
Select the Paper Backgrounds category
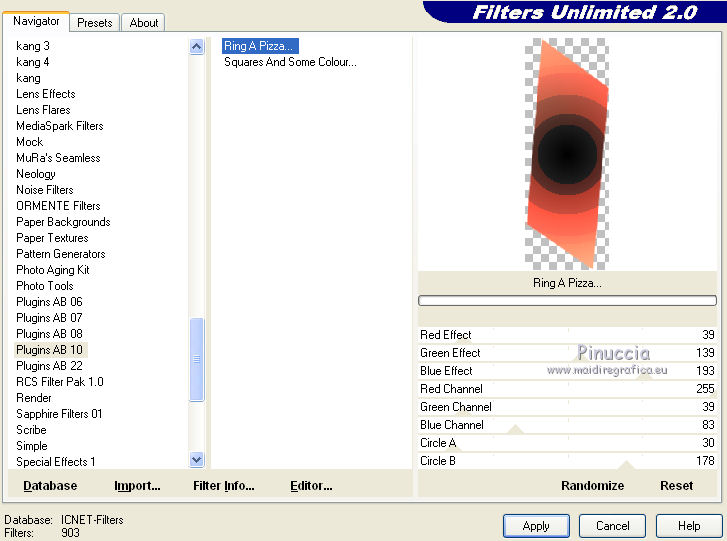pos(63,222)
